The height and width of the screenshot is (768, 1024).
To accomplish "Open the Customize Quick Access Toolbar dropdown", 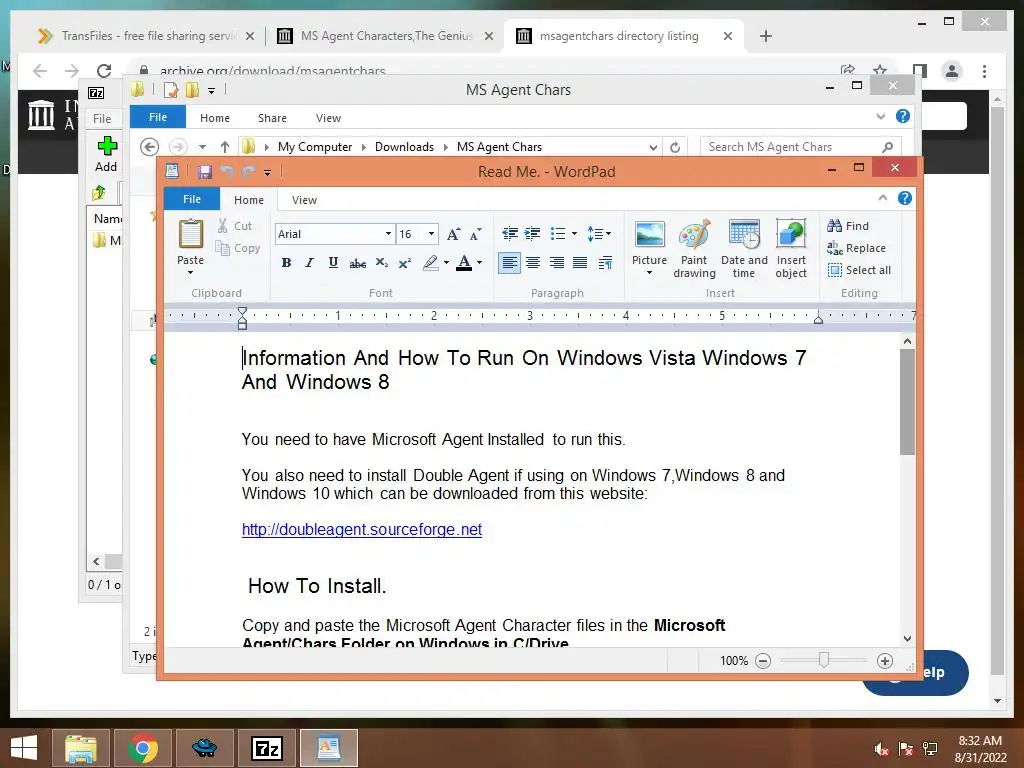I will [267, 172].
